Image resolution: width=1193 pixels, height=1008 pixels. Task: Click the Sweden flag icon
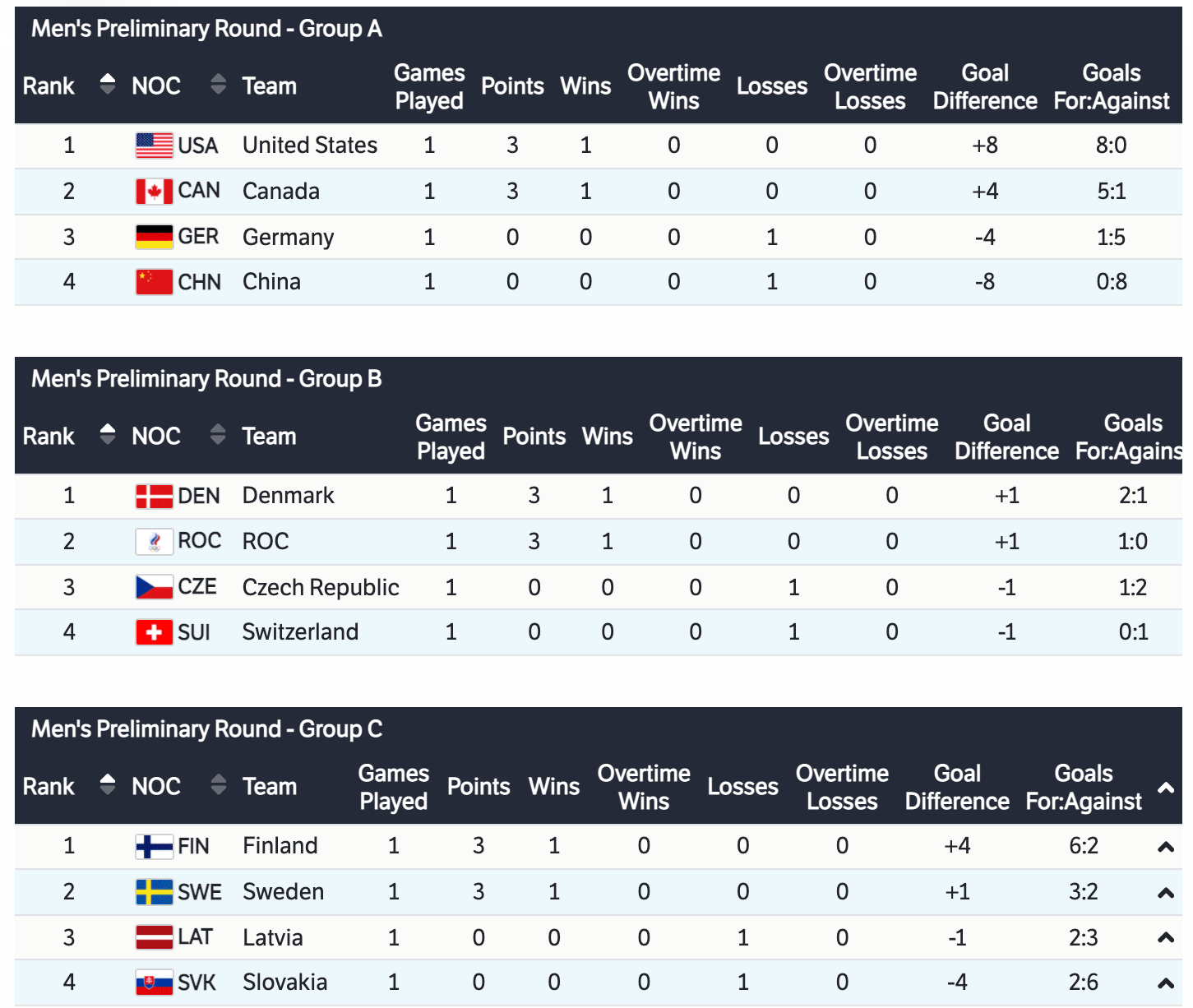pos(154,892)
